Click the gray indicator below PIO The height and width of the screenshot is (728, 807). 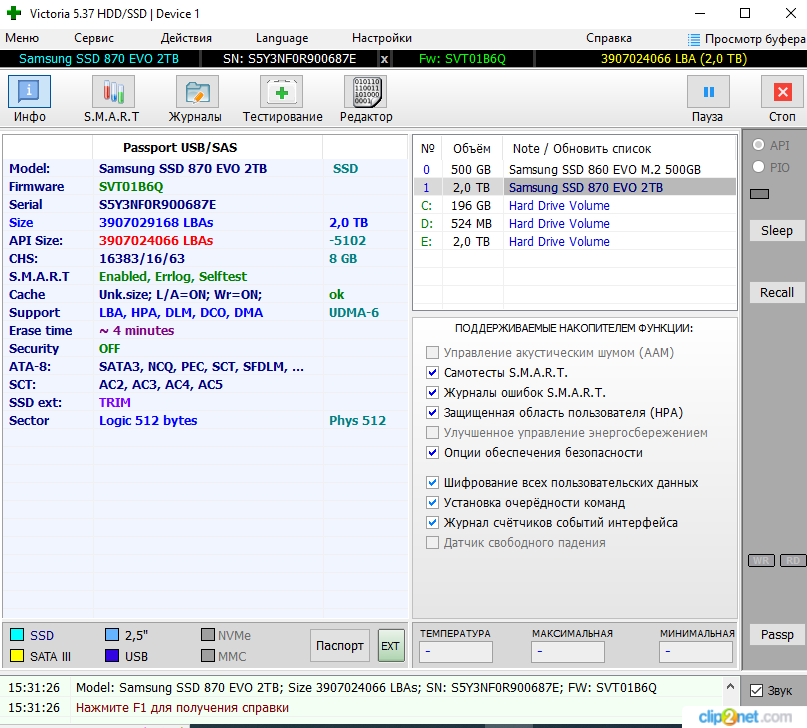click(759, 194)
